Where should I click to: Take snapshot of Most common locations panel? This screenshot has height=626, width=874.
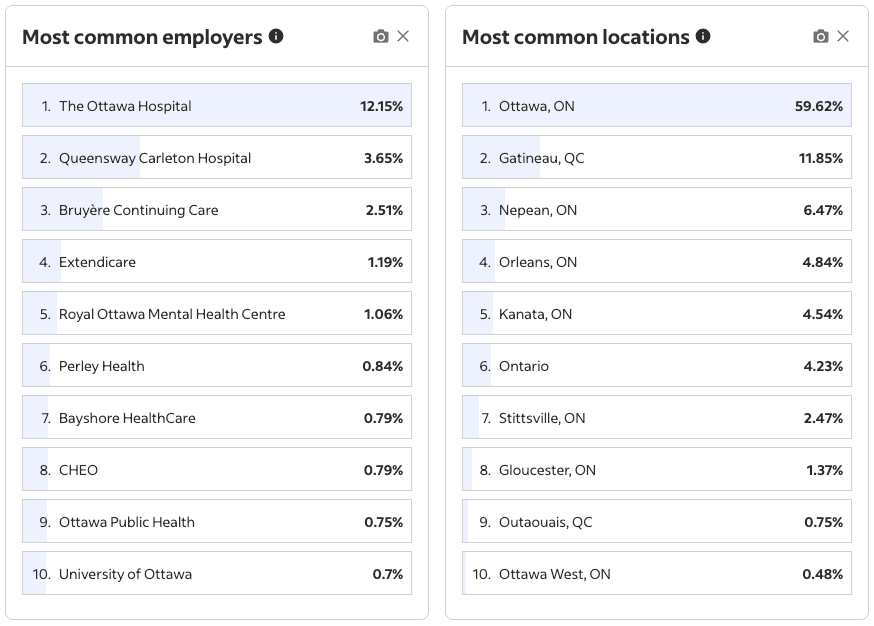click(820, 36)
